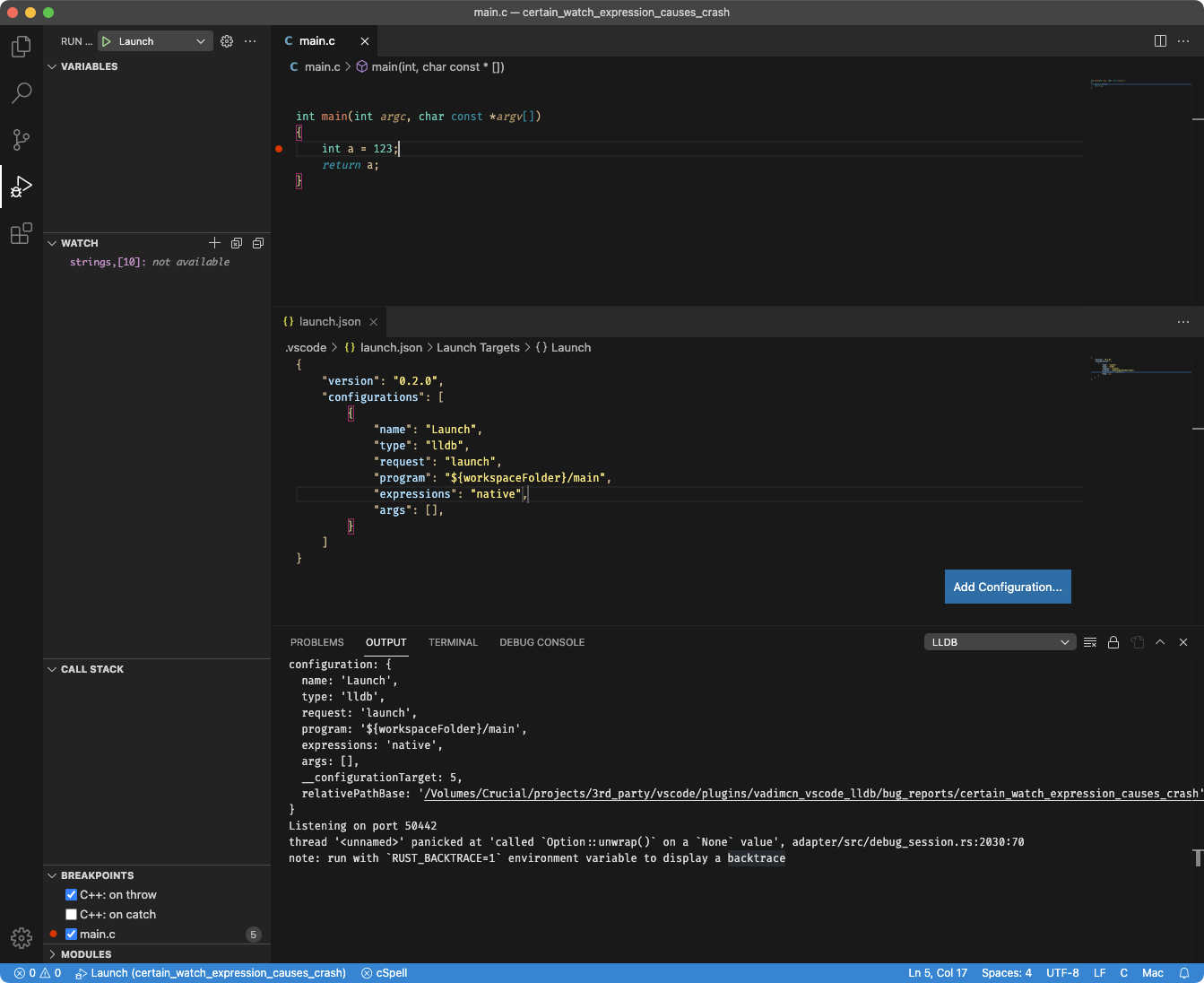
Task: Toggle the red breakpoint on line 5
Action: (279, 149)
